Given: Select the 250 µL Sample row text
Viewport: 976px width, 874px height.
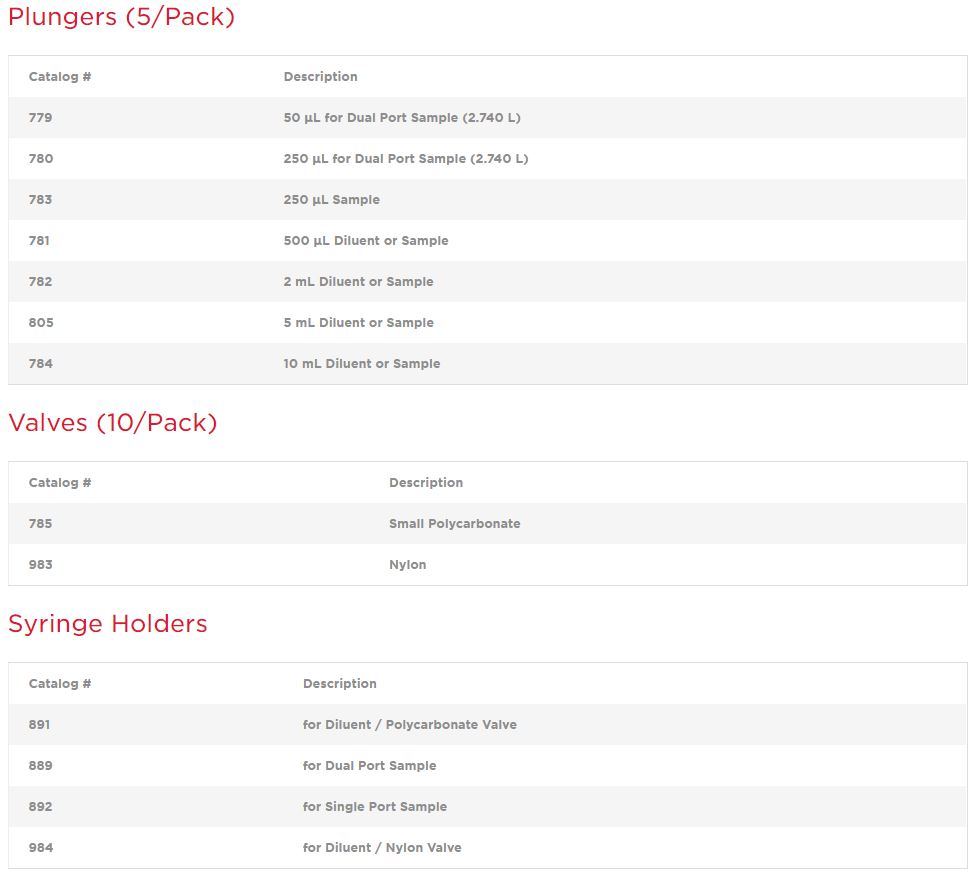Looking at the screenshot, I should coord(331,200).
